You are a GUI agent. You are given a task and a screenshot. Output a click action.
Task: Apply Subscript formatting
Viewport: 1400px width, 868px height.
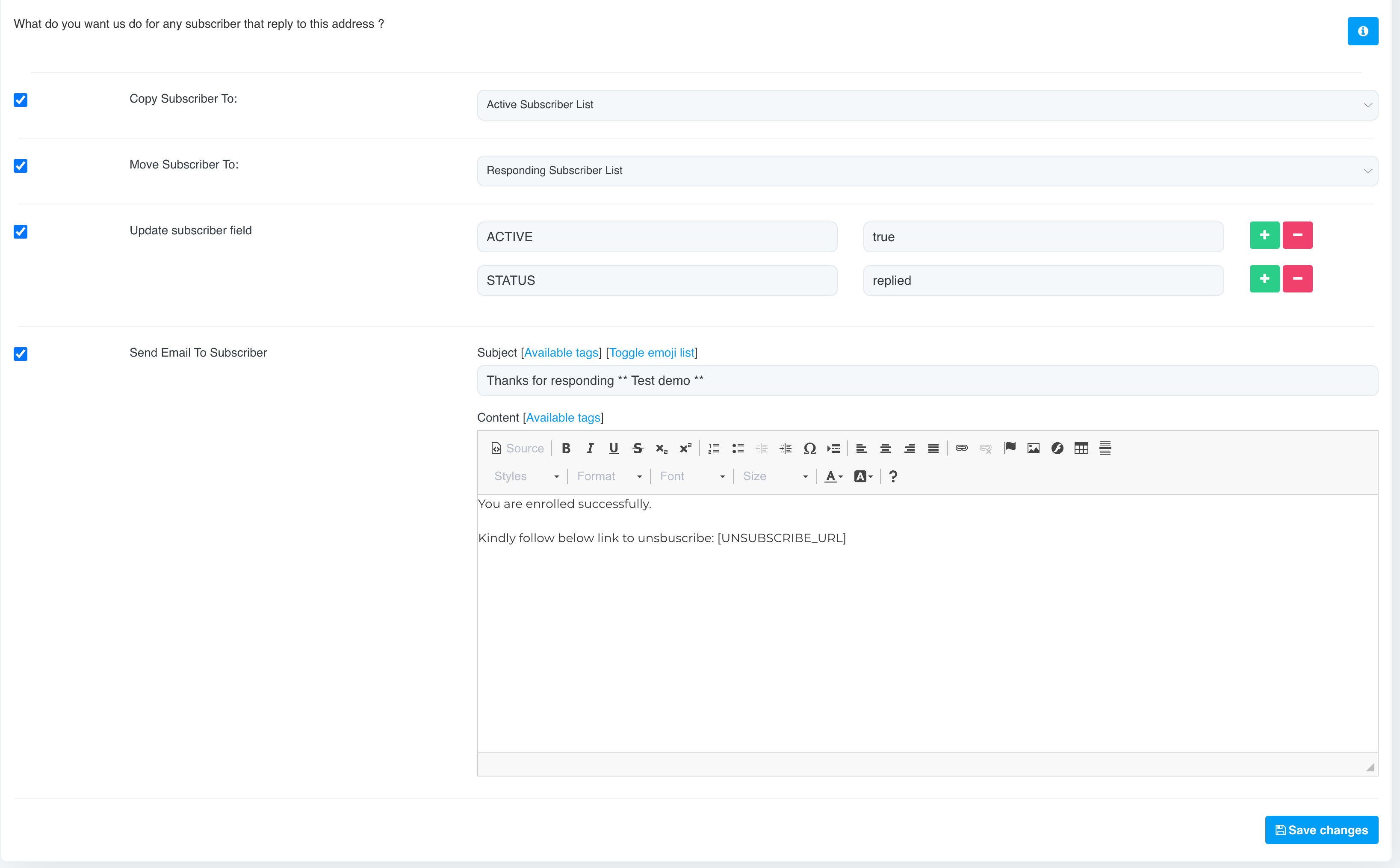pos(661,449)
